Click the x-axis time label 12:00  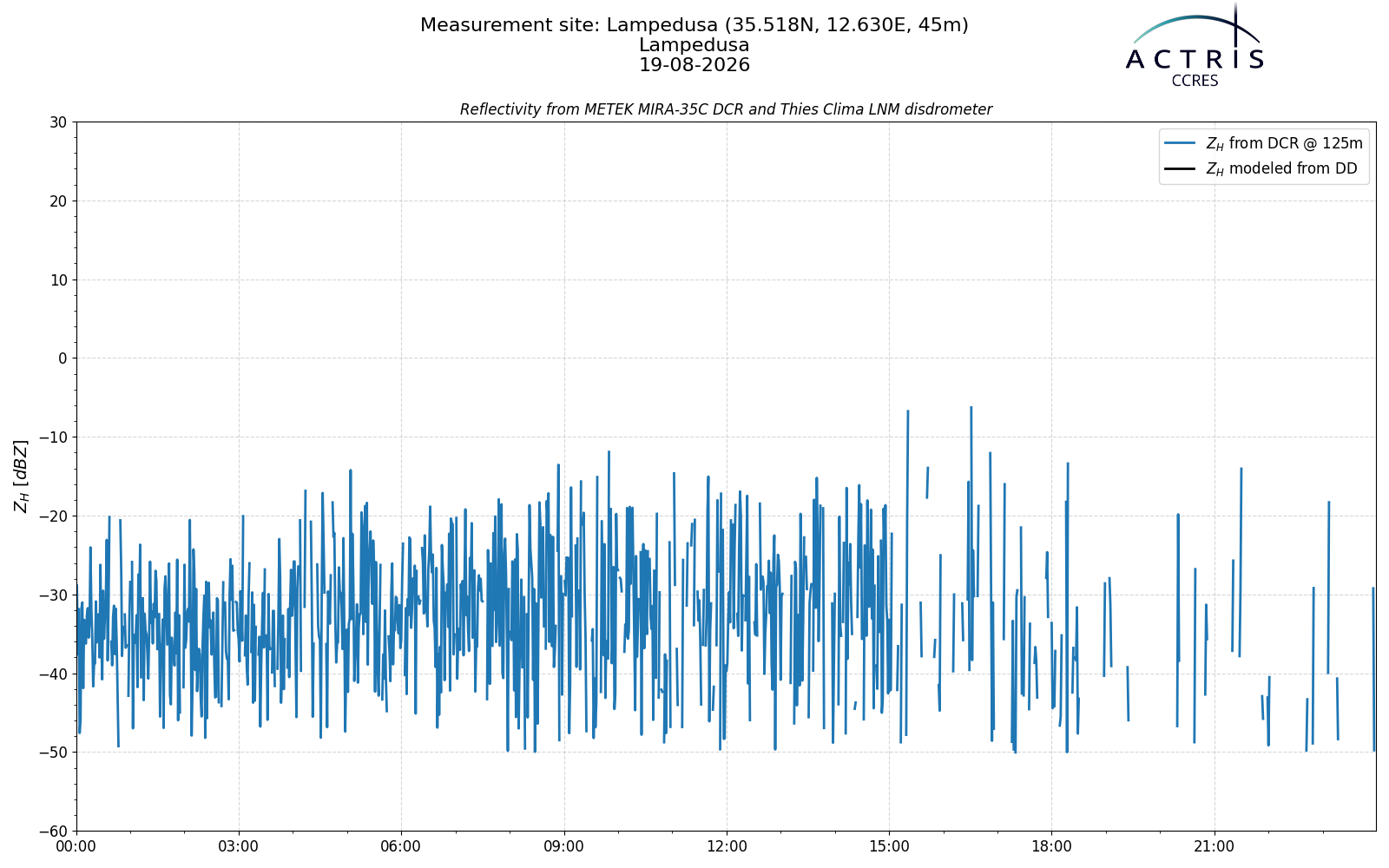pyautogui.click(x=727, y=847)
